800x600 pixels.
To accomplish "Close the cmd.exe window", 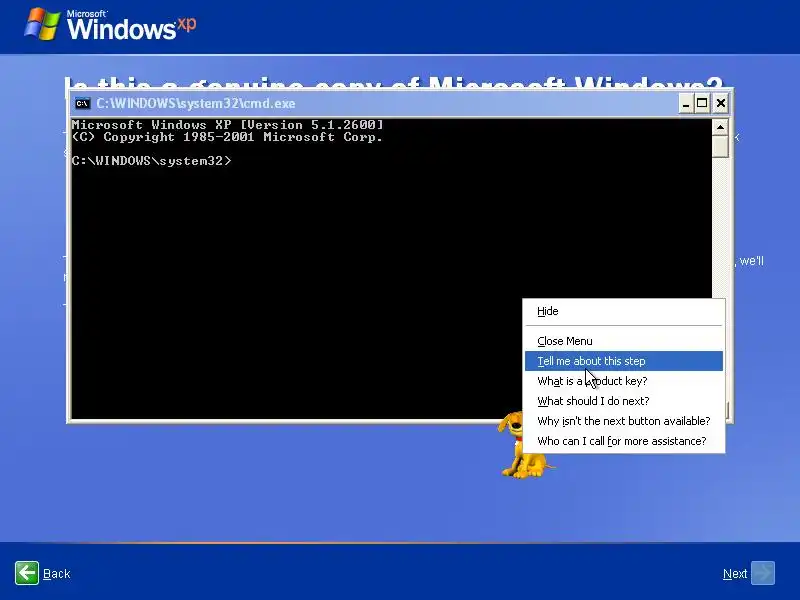I will click(721, 104).
